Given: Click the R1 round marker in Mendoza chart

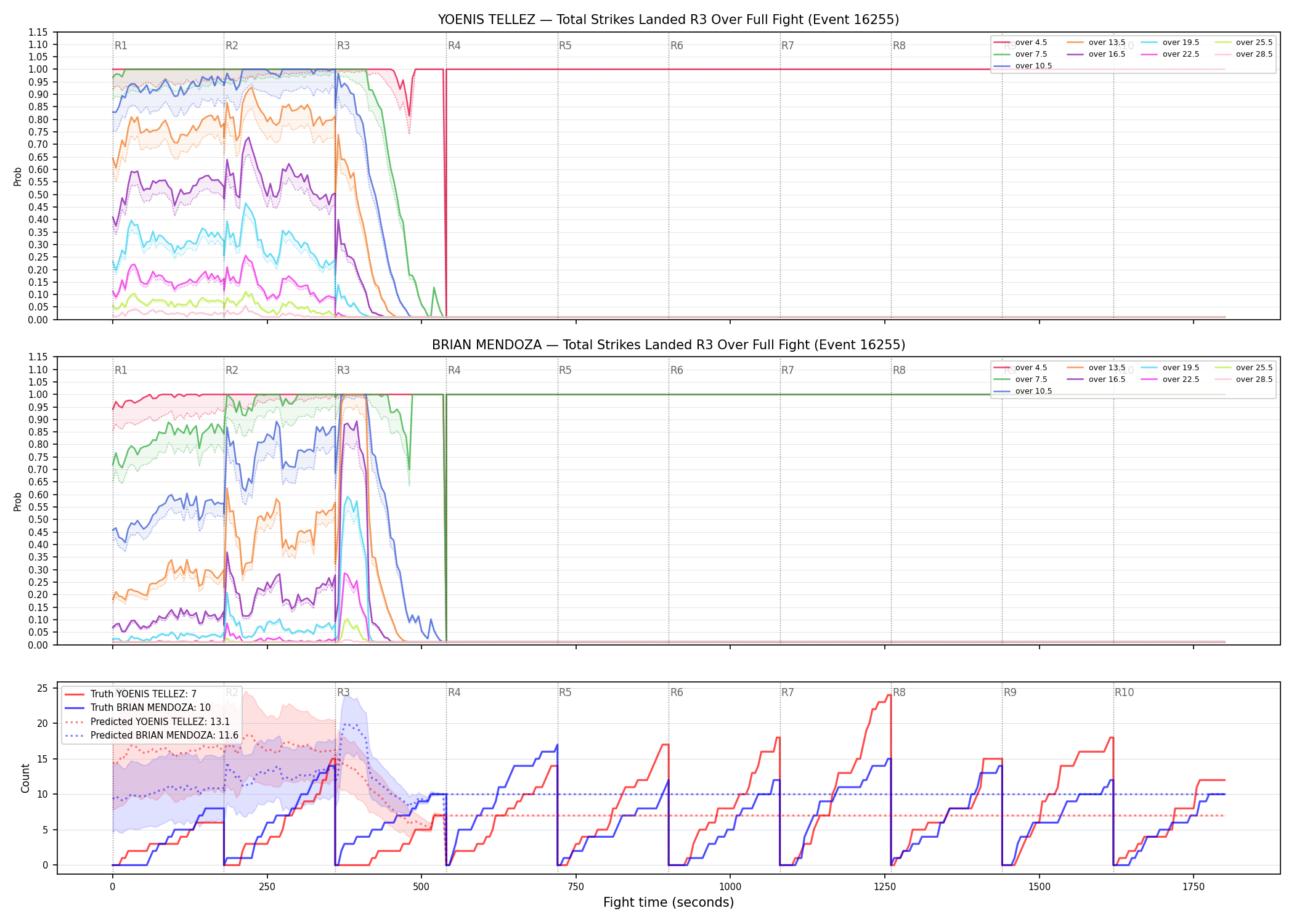Looking at the screenshot, I should coord(121,370).
